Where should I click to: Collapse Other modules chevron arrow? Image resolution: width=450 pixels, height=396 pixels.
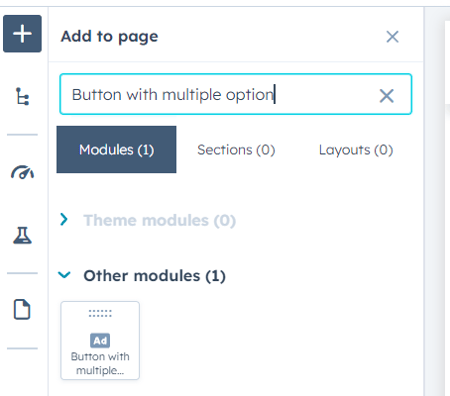click(x=64, y=275)
